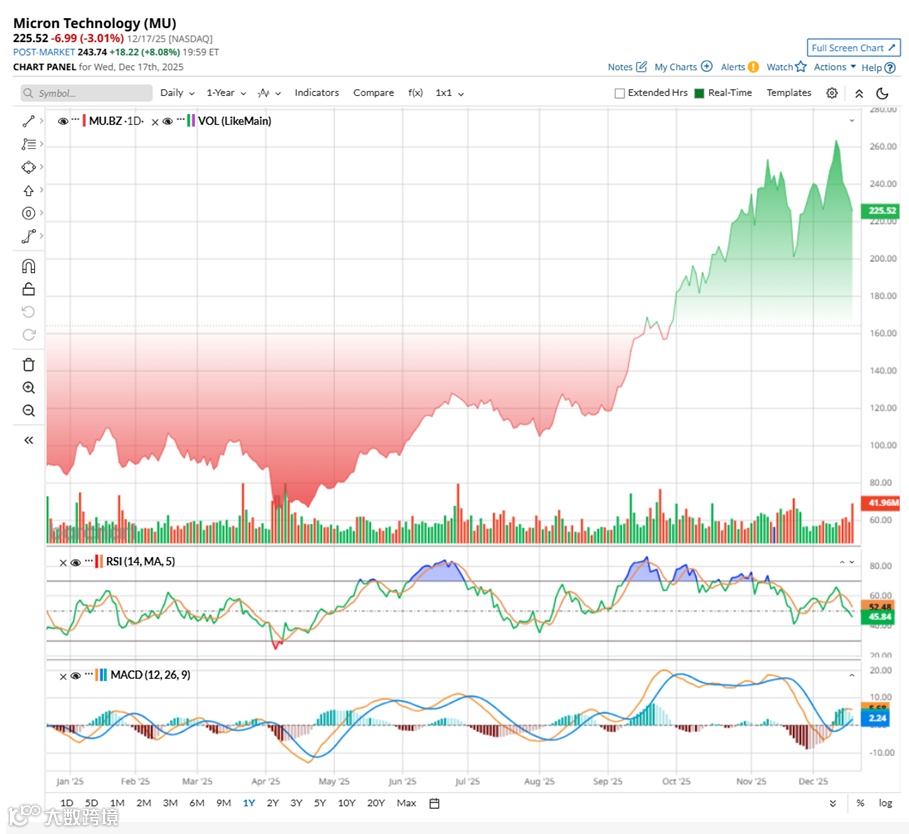Viewport: 909px width, 834px height.
Task: Select the Max range tab
Action: tap(406, 803)
